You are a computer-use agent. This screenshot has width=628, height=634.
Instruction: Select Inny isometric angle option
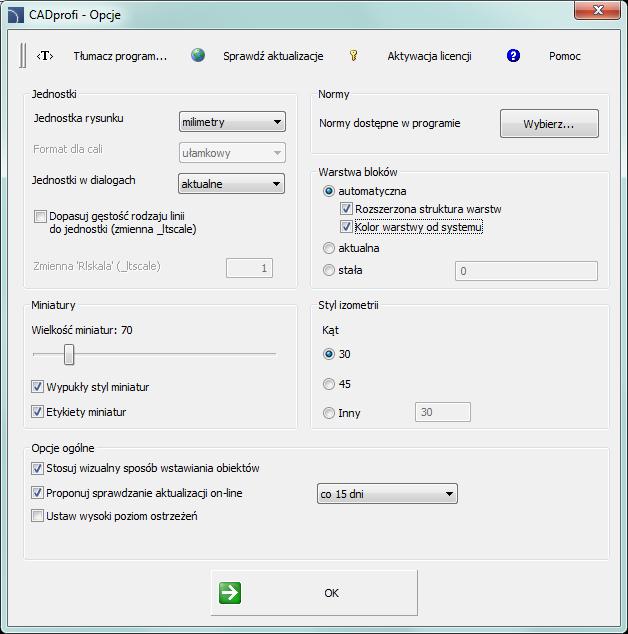coord(329,413)
